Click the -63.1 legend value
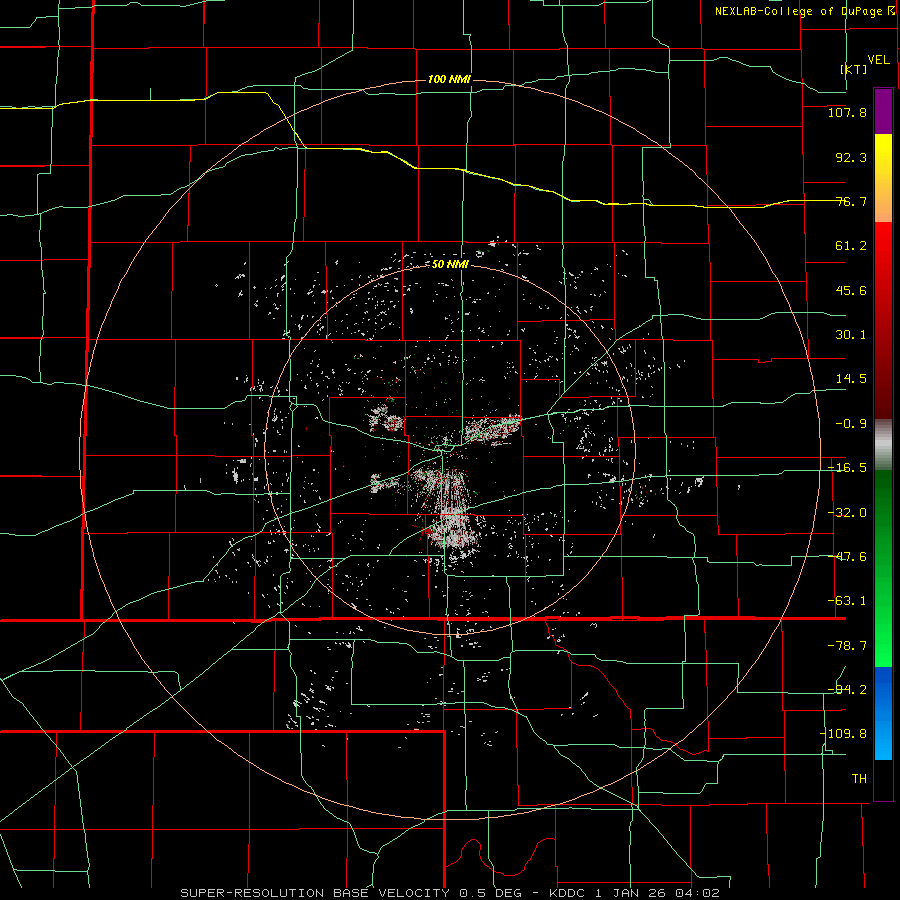The width and height of the screenshot is (900, 900). coord(847,601)
